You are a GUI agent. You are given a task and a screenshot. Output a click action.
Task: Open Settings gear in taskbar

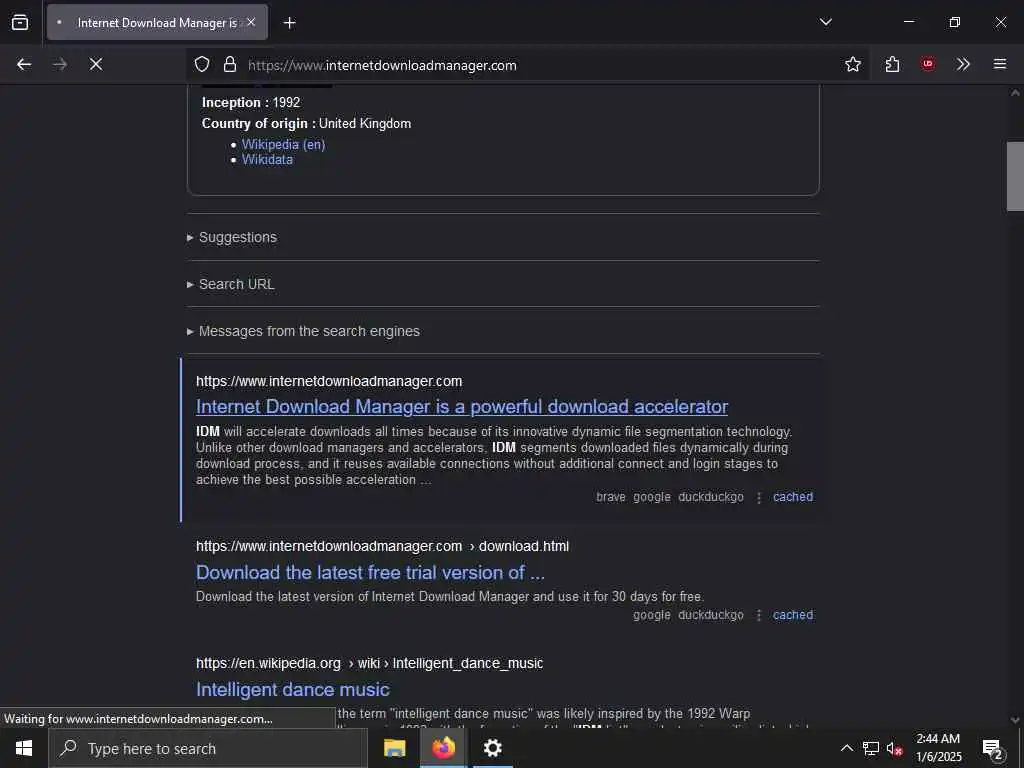(x=492, y=748)
